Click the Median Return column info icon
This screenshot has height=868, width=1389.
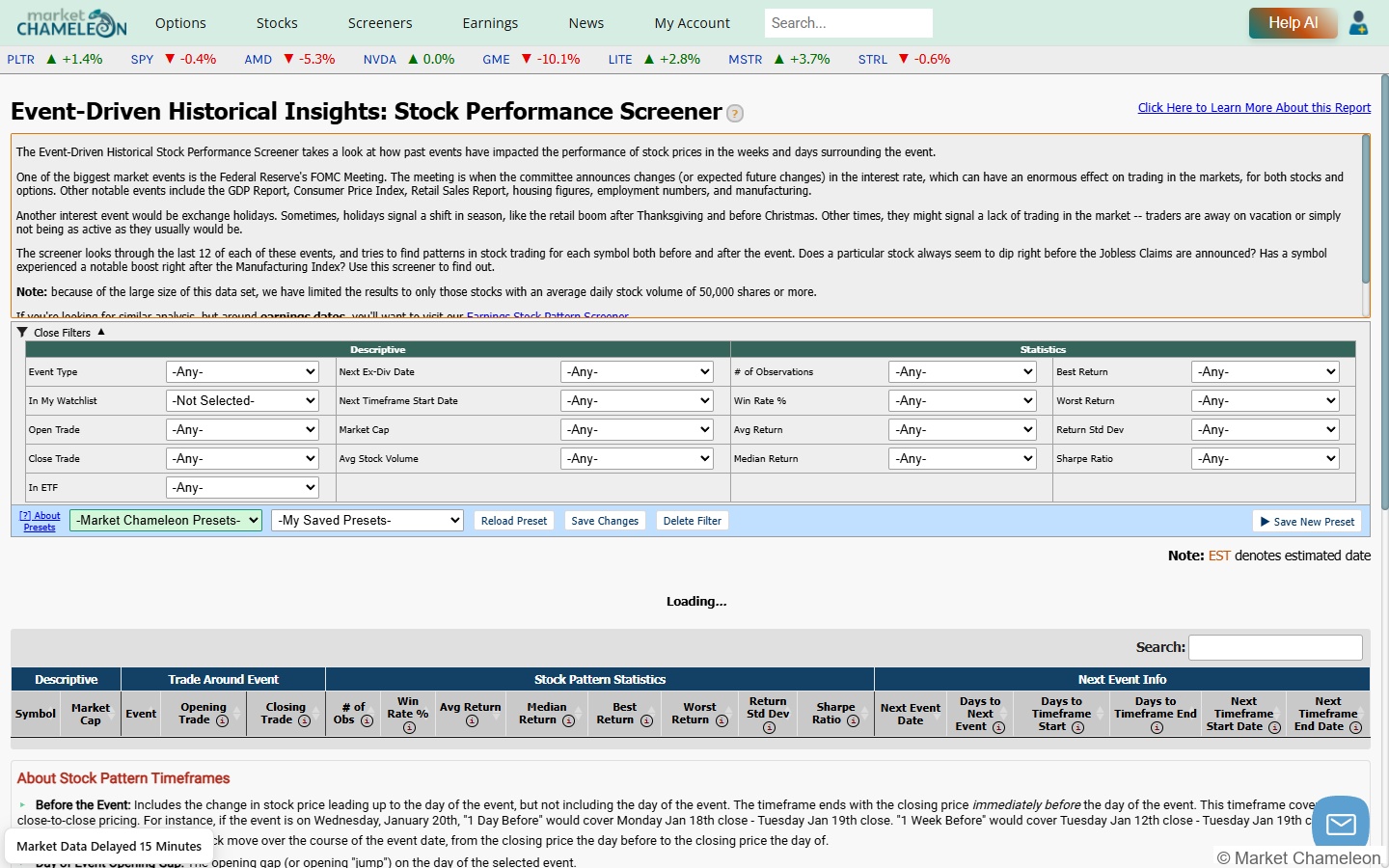[x=568, y=721]
